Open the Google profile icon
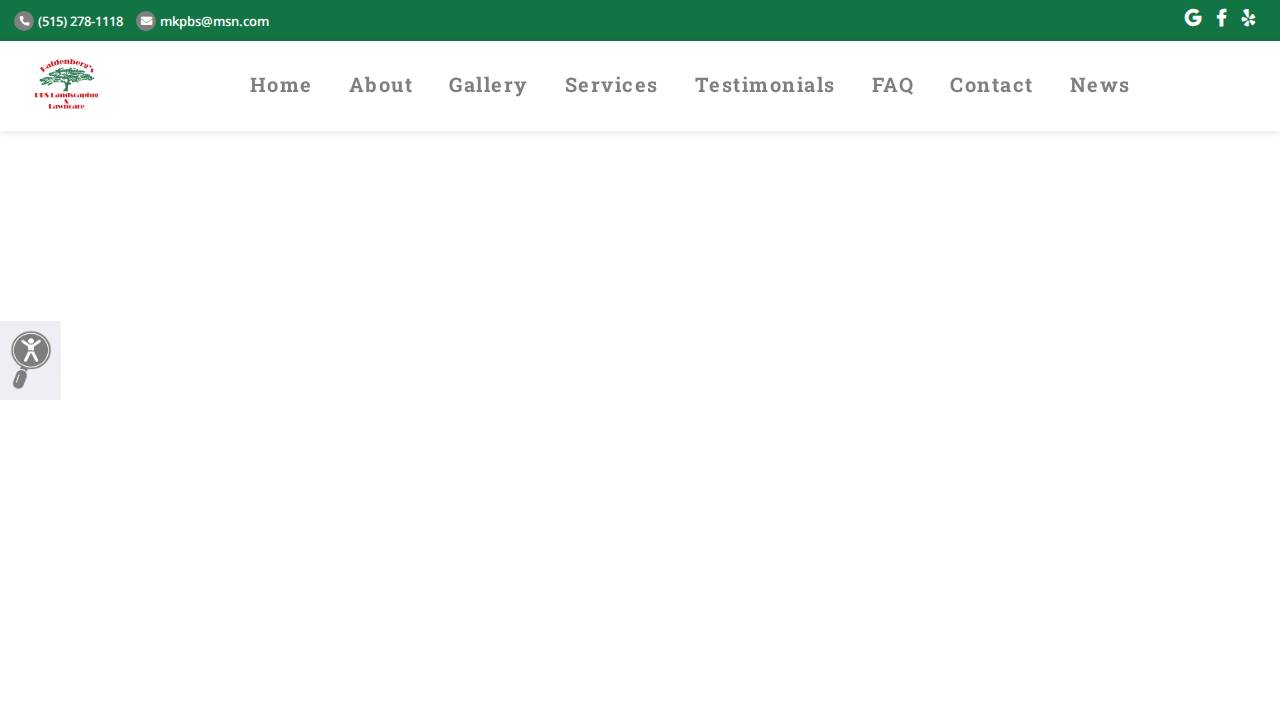This screenshot has height=720, width=1280. [x=1192, y=18]
